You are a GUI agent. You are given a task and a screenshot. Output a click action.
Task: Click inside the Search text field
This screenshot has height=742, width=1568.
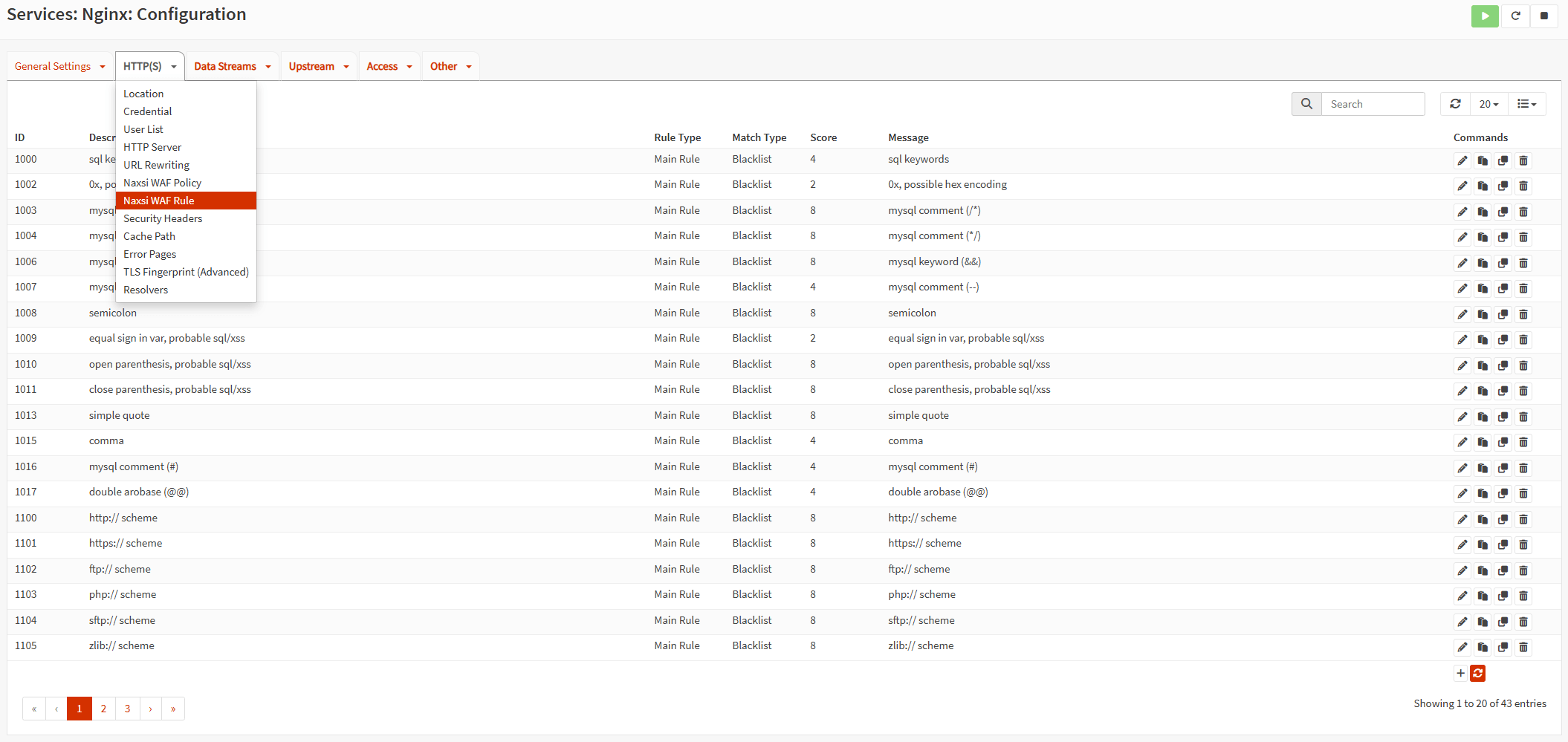point(1372,104)
